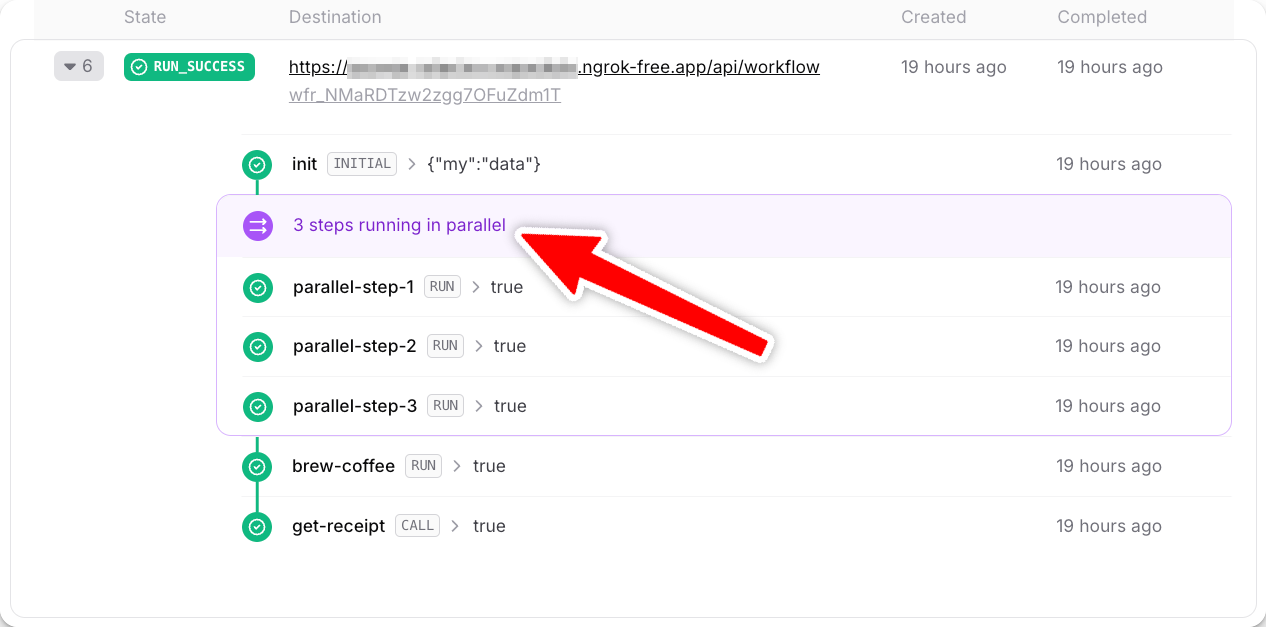Screen dimensions: 1266x627
Task: Select the 3 steps running in parallel header
Action: click(724, 226)
